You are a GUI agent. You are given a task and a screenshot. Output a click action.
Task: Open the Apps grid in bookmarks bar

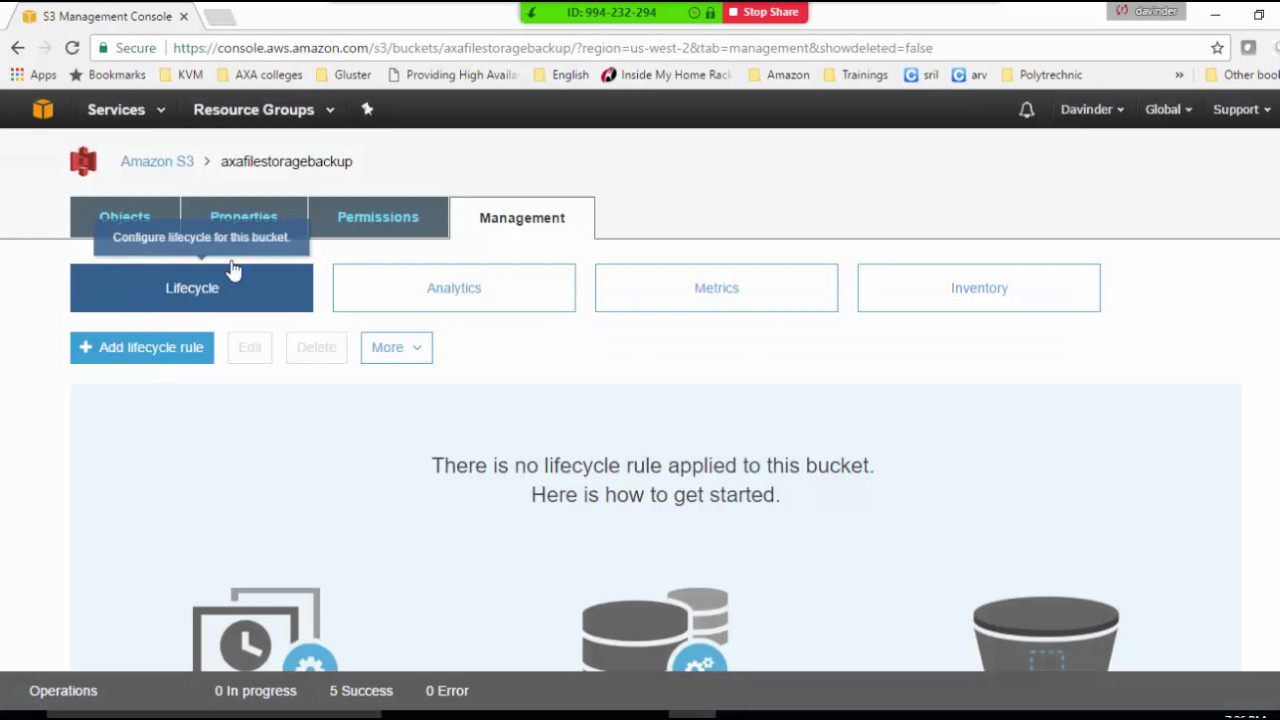tap(33, 75)
